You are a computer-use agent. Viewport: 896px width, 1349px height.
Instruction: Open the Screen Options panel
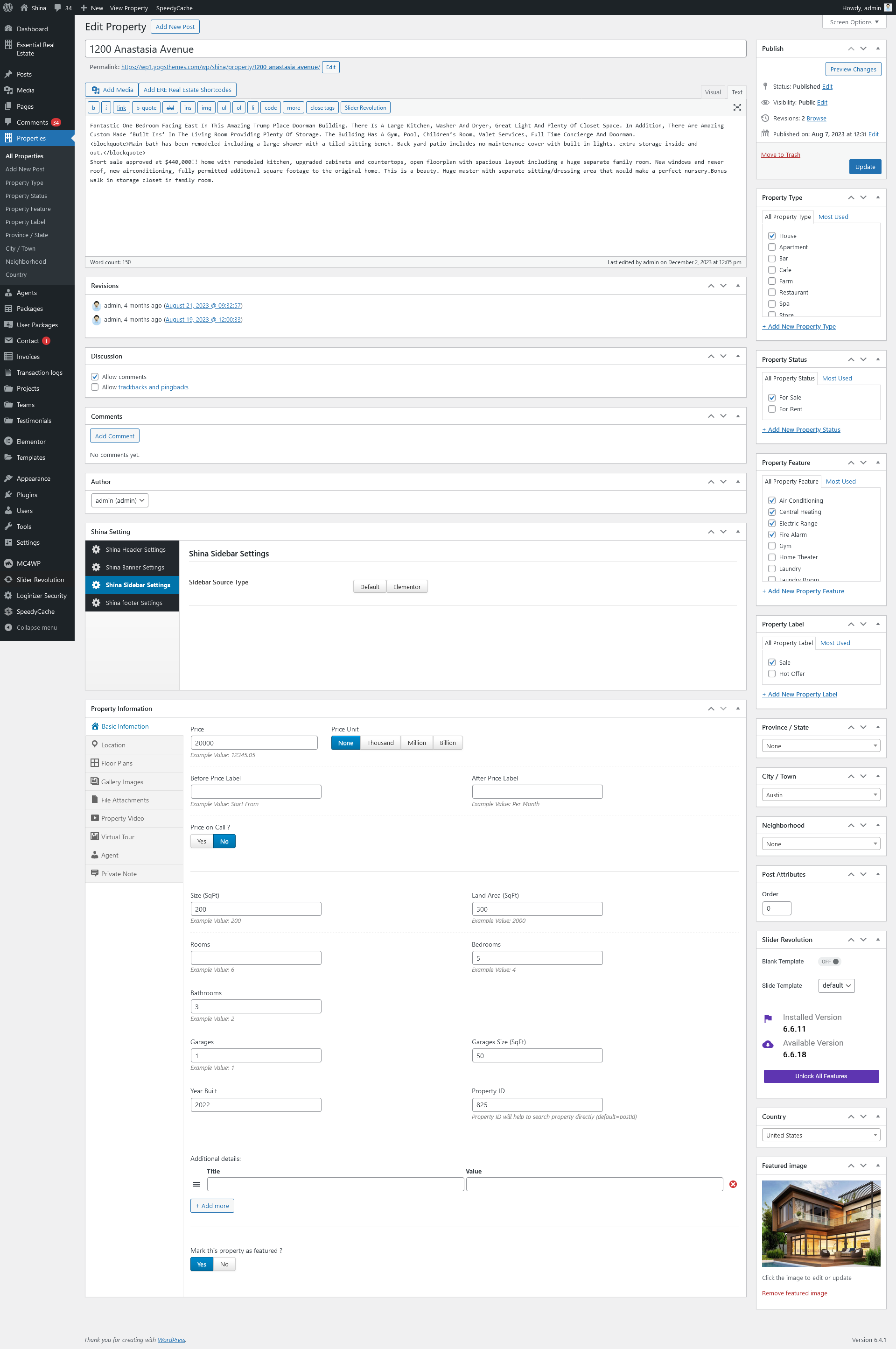click(854, 22)
